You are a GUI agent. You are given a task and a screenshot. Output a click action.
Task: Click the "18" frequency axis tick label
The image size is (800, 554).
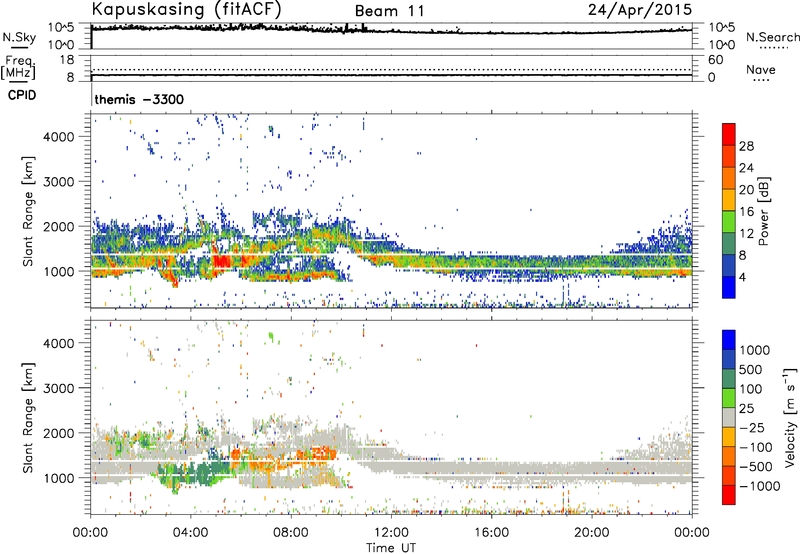(x=67, y=60)
